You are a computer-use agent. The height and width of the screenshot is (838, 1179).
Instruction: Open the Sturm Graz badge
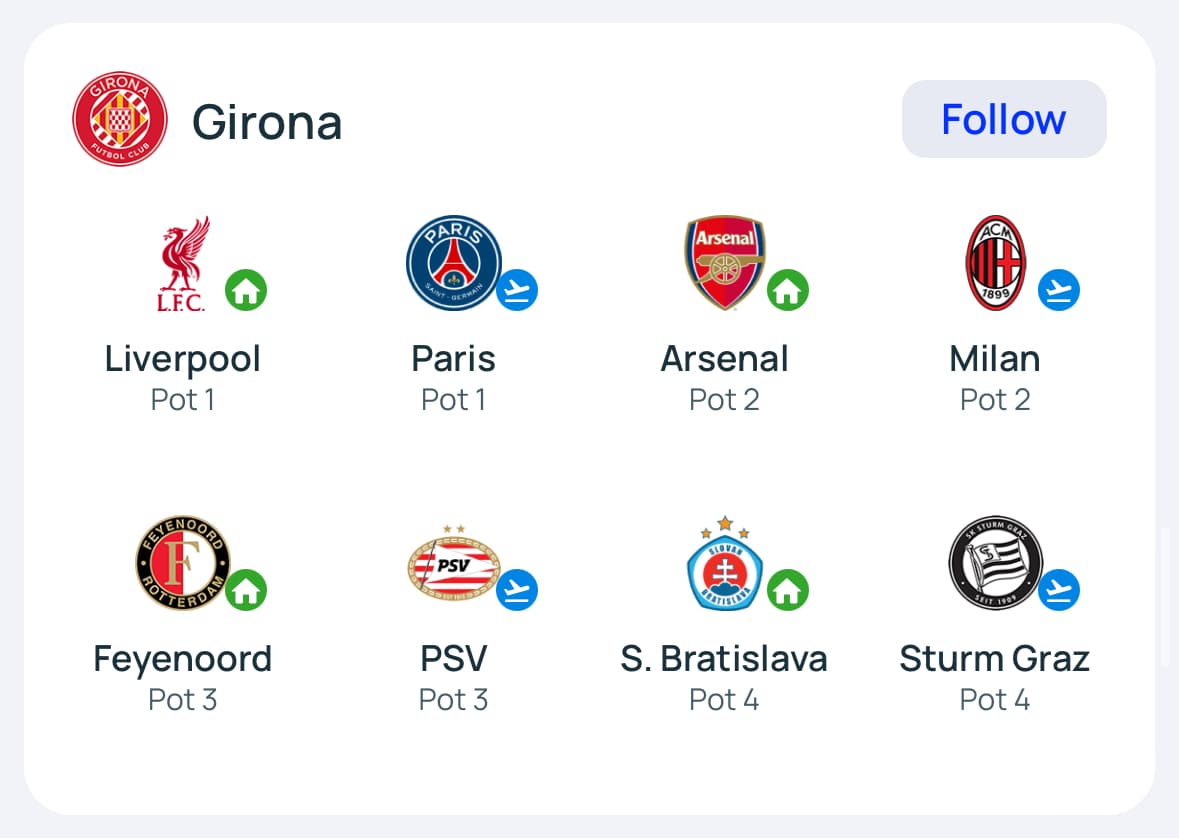pyautogui.click(x=995, y=564)
